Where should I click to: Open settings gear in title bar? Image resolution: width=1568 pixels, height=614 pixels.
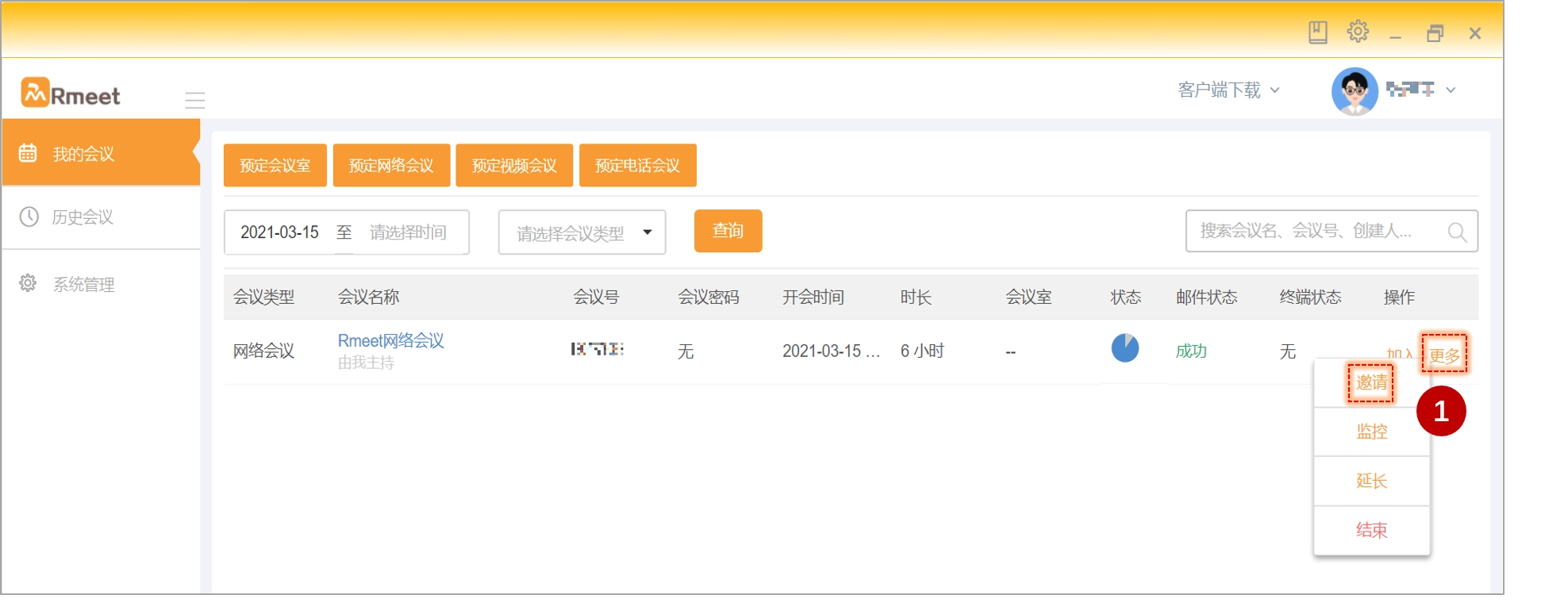[1358, 32]
